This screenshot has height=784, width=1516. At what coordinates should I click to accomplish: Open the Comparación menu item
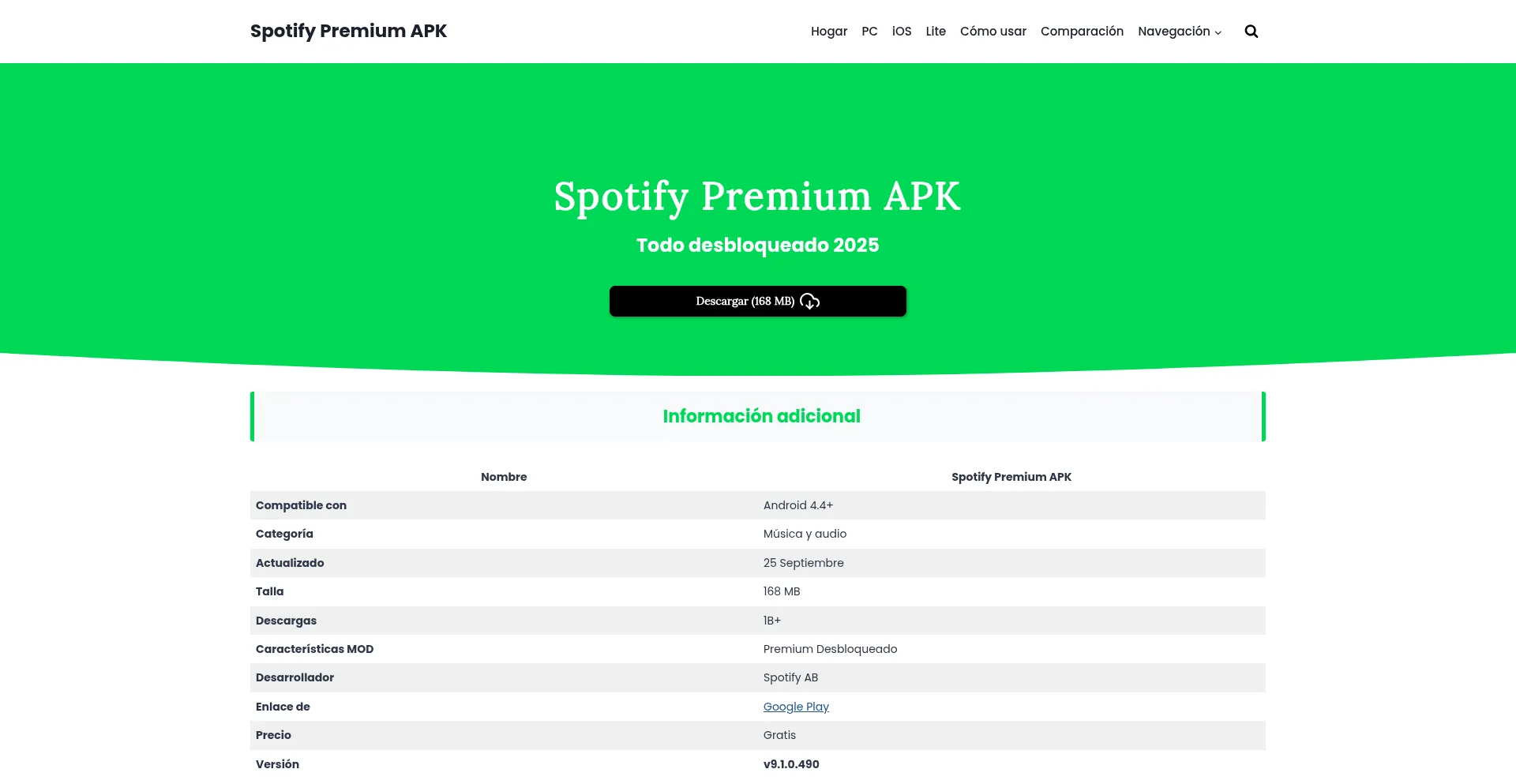pos(1081,32)
